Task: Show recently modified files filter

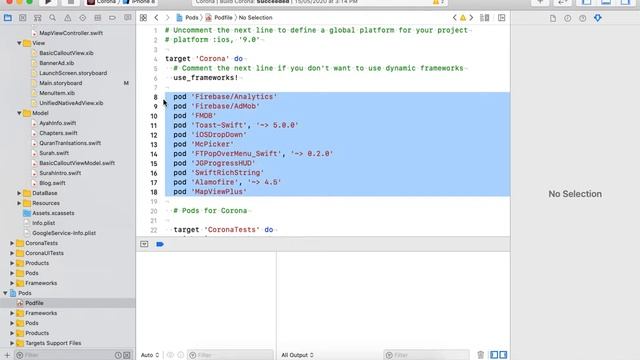Action: pyautogui.click(x=118, y=355)
